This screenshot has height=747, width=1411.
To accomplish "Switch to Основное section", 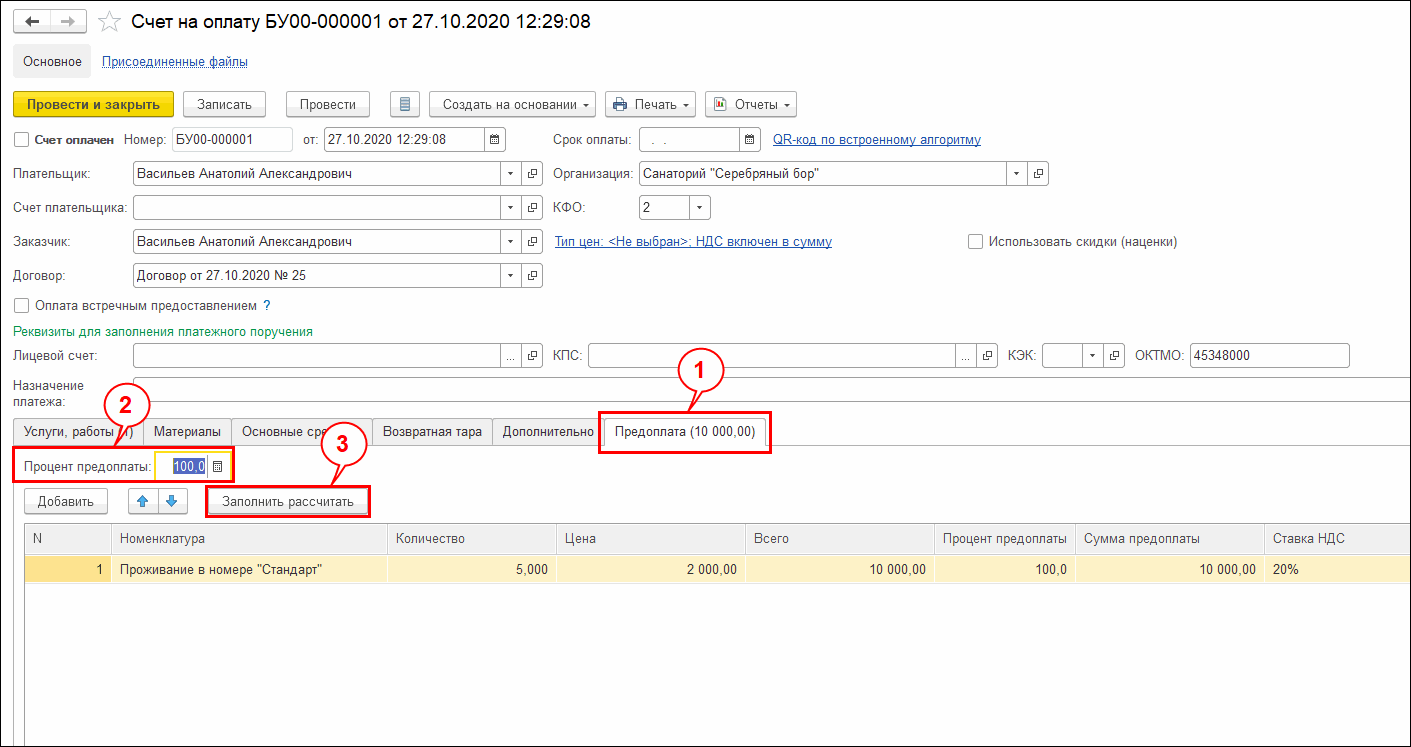I will click(52, 61).
